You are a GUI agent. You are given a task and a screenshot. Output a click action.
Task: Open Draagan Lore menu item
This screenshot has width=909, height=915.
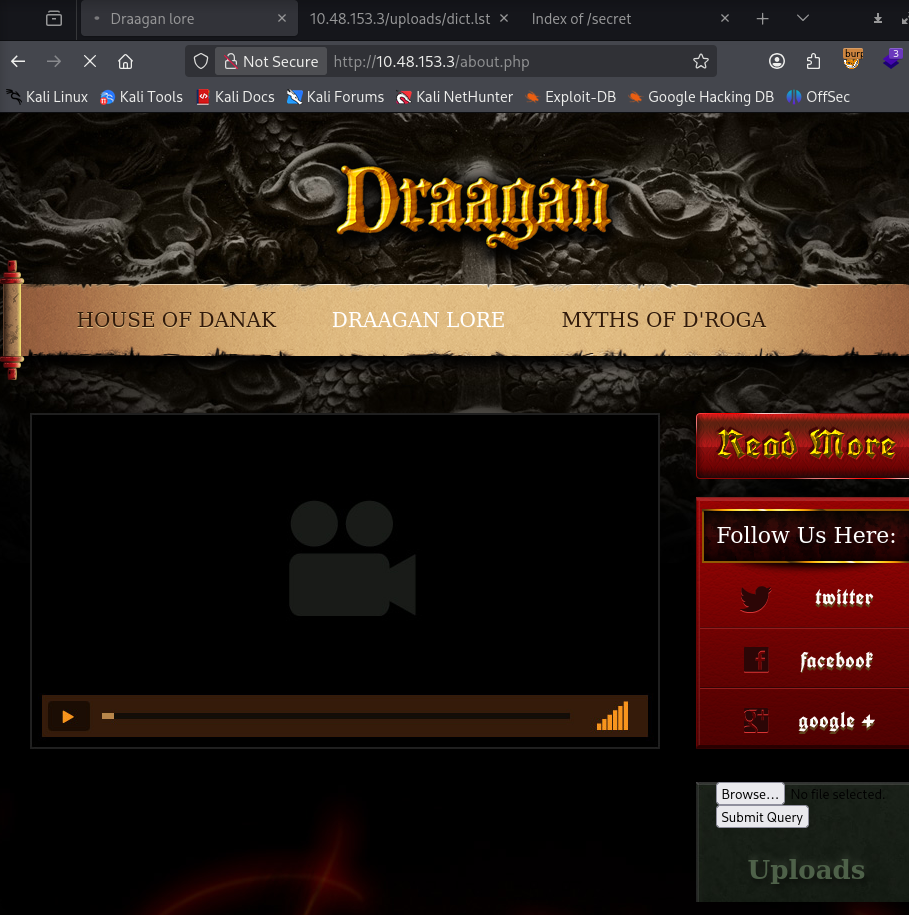pyautogui.click(x=418, y=320)
